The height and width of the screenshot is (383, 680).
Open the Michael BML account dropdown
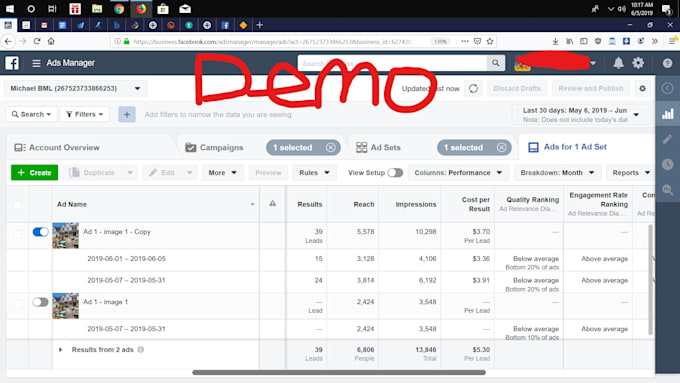pos(75,88)
